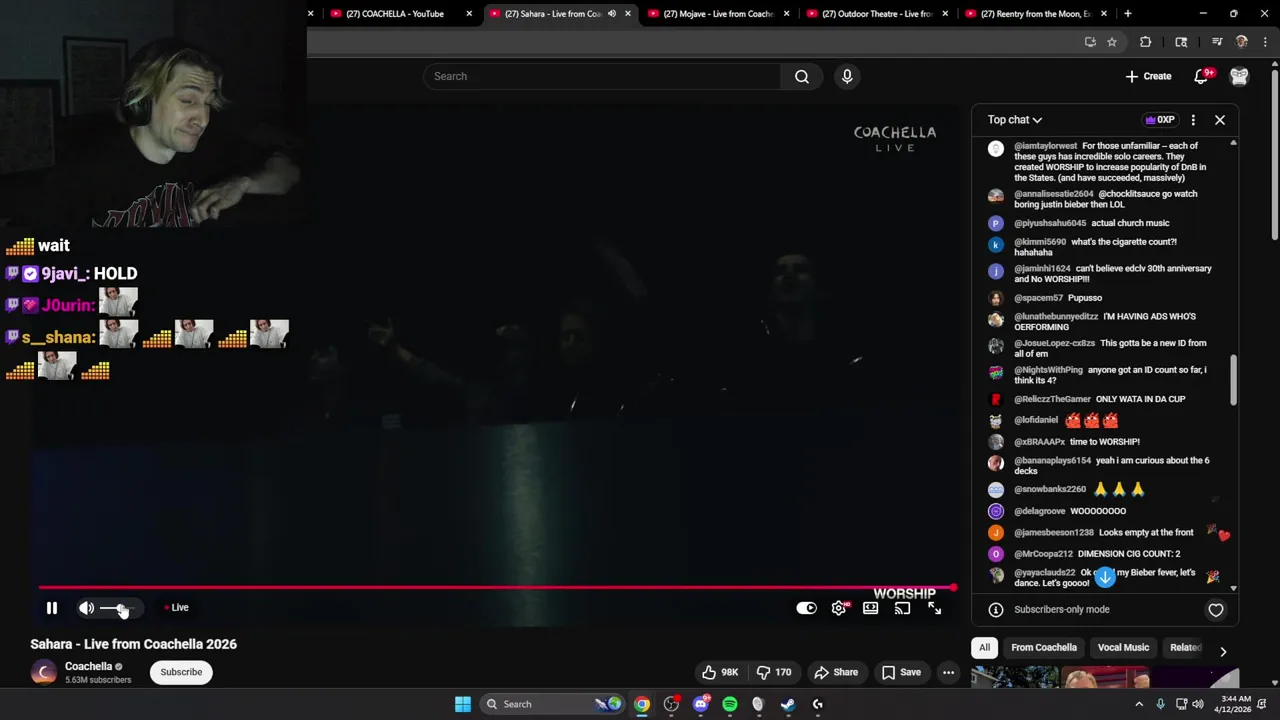Send a heart reaction in chat
This screenshot has height=720, width=1280.
pyautogui.click(x=1216, y=609)
